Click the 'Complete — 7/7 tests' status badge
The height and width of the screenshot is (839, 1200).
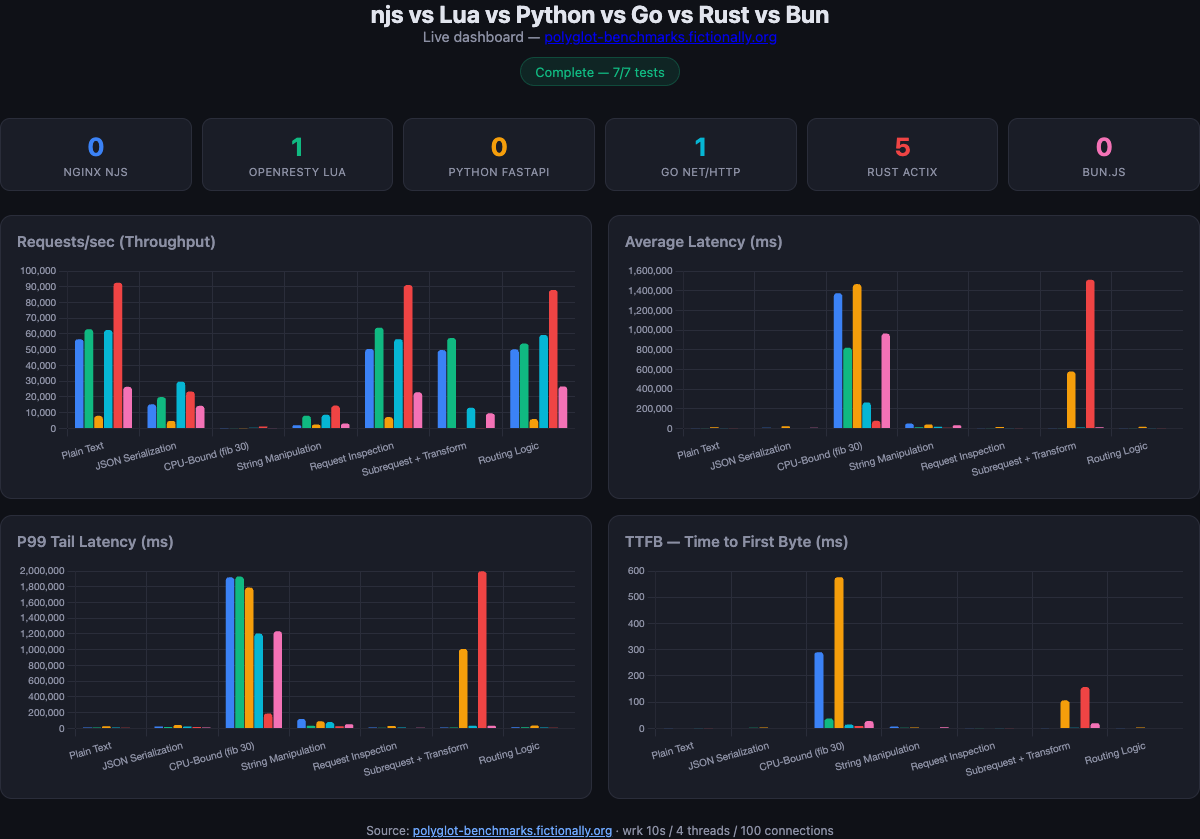click(599, 72)
